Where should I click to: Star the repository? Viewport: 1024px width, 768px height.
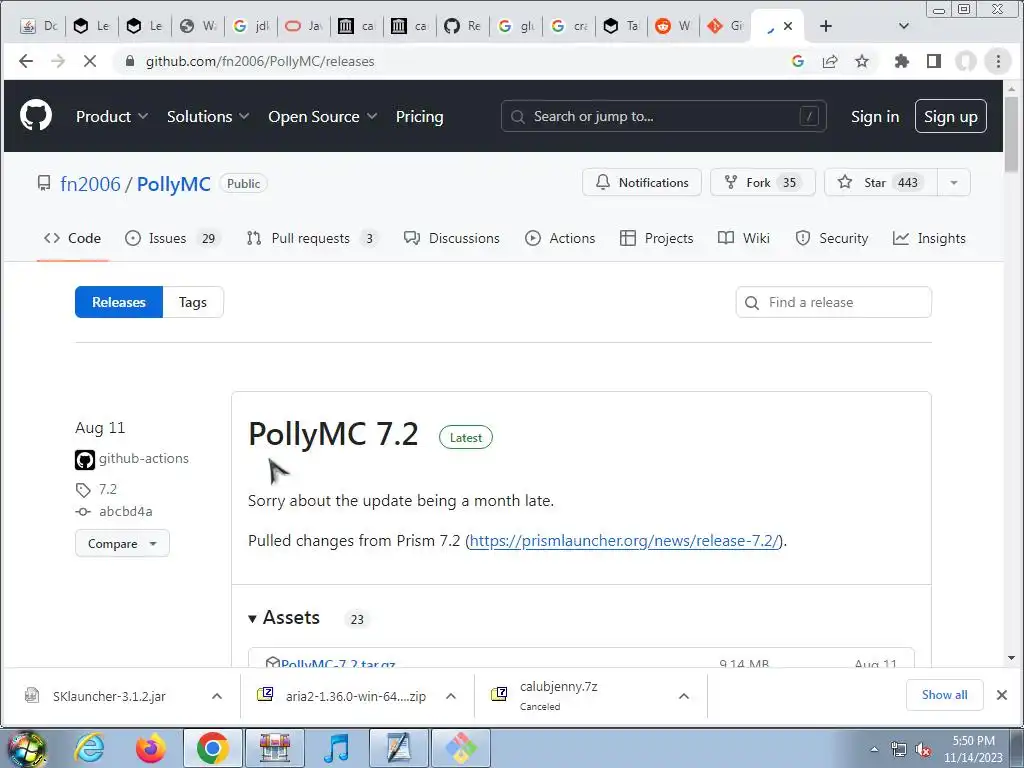pos(880,182)
